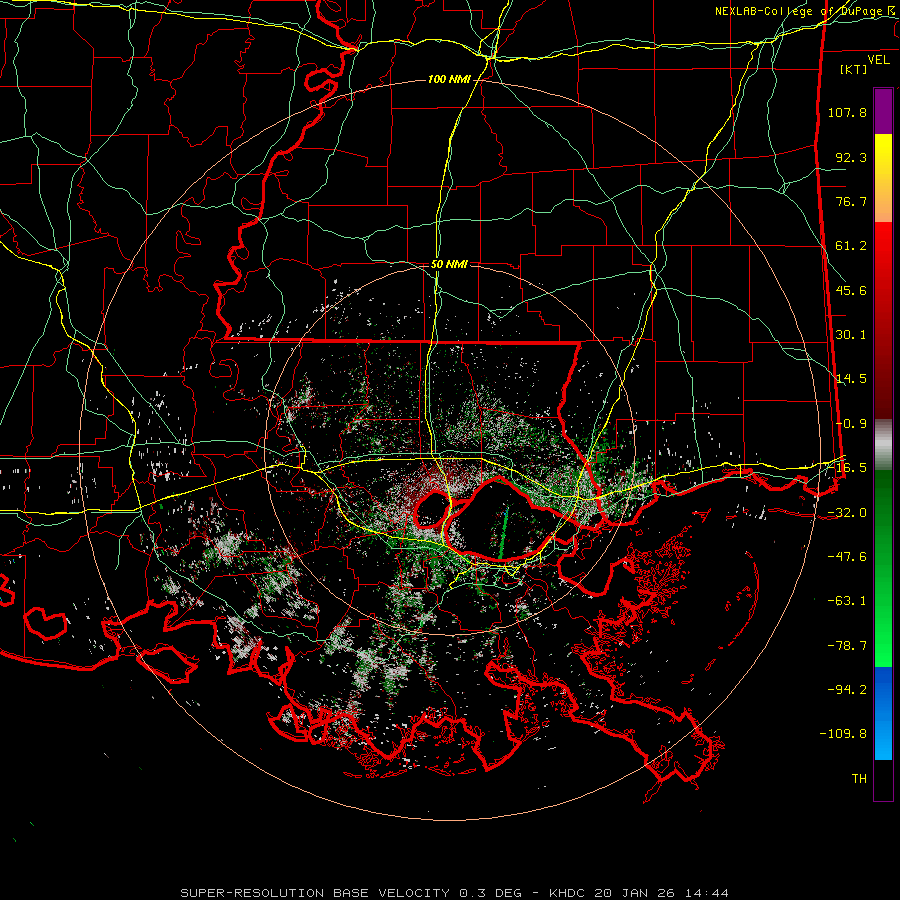The width and height of the screenshot is (900, 900).
Task: Click the green velocity spike inside the large lake
Action: (503, 532)
